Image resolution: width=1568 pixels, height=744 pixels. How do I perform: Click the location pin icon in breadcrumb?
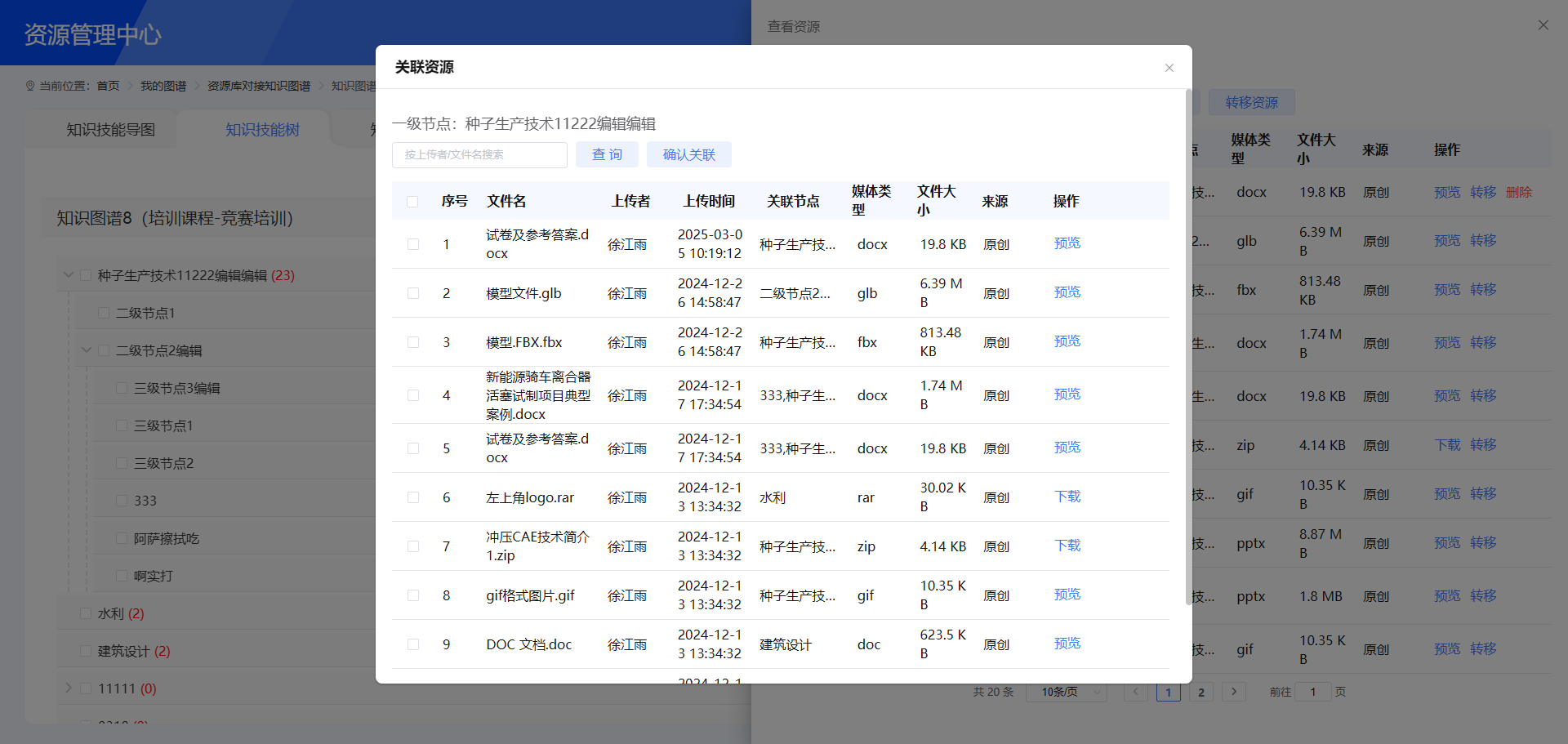30,85
